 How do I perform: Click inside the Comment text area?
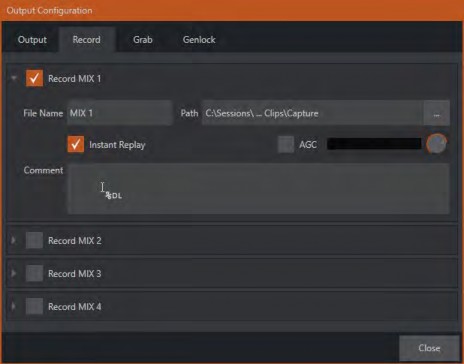[x=258, y=189]
